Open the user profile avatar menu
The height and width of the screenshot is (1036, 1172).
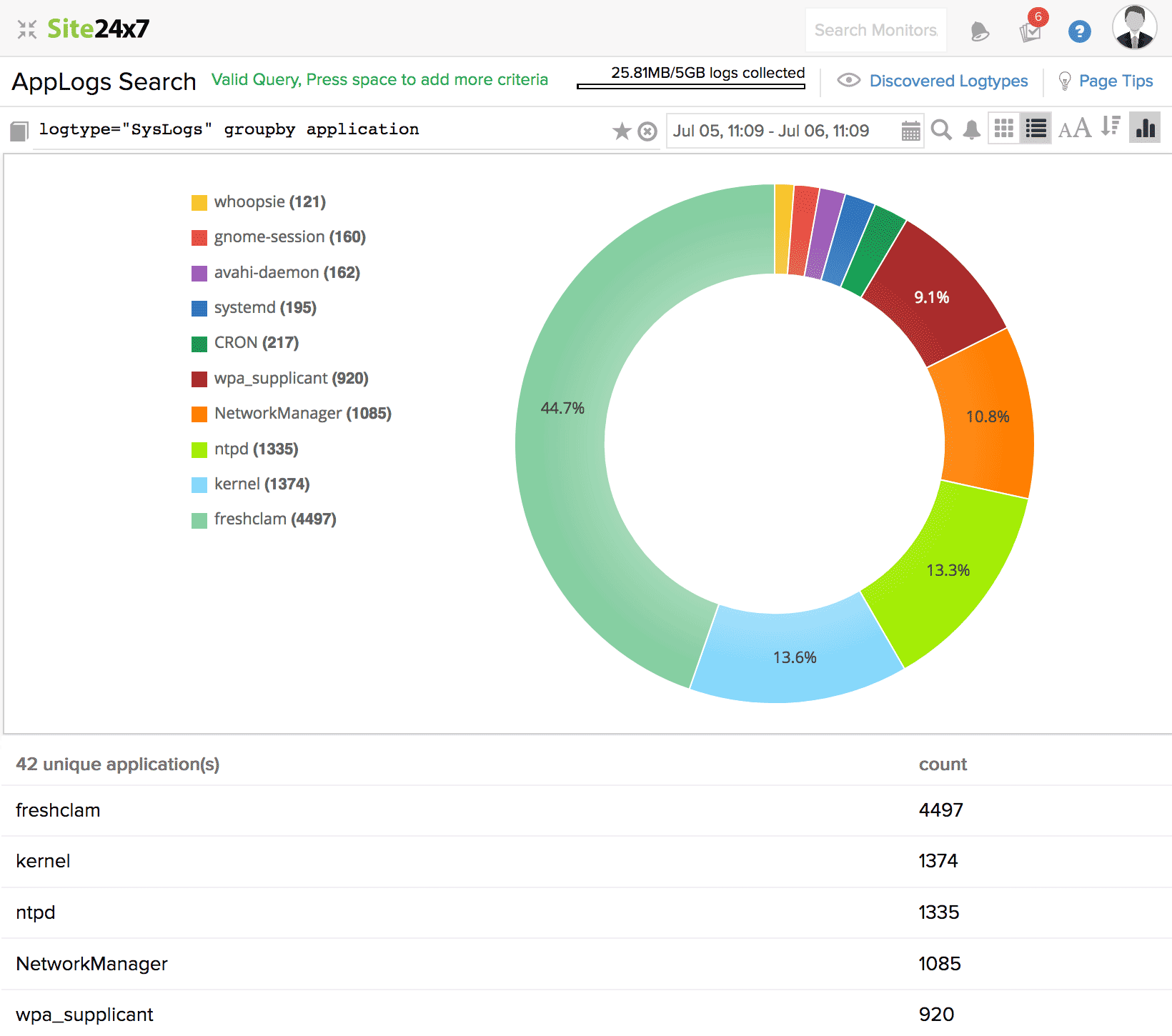[1134, 29]
